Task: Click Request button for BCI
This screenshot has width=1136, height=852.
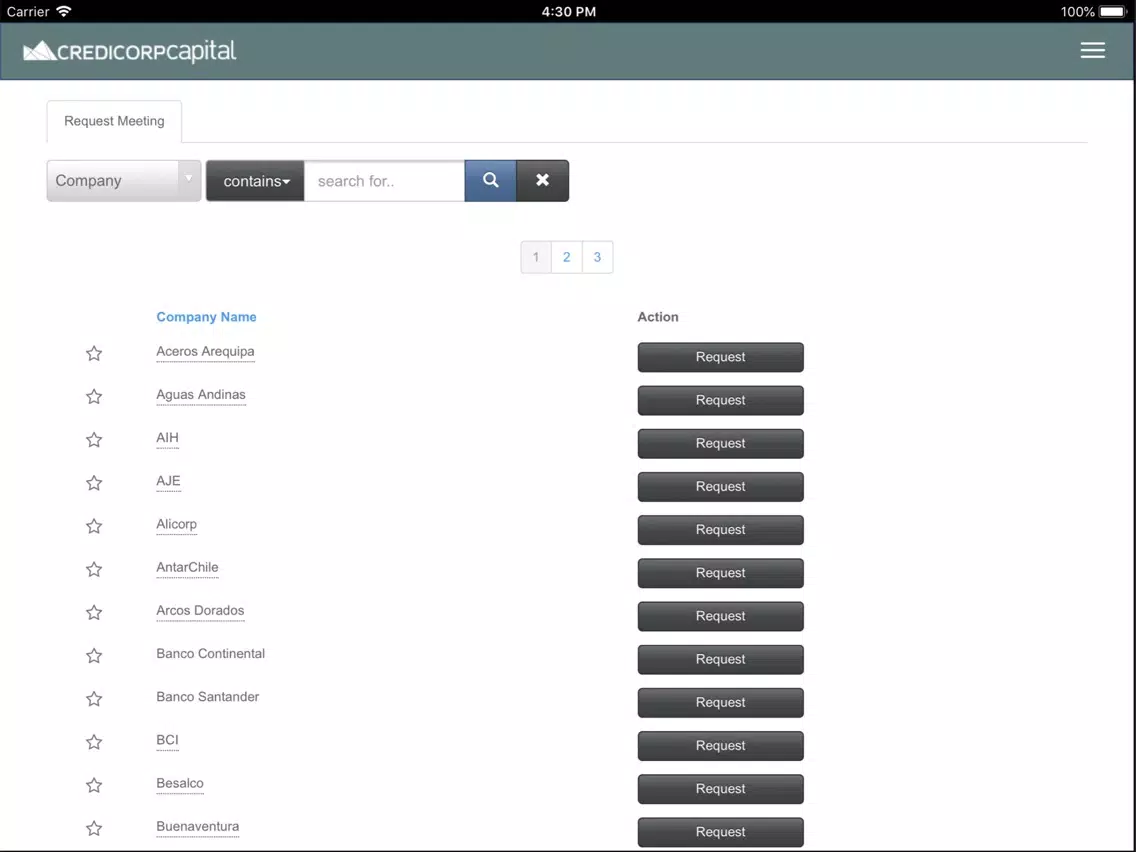Action: click(x=721, y=746)
